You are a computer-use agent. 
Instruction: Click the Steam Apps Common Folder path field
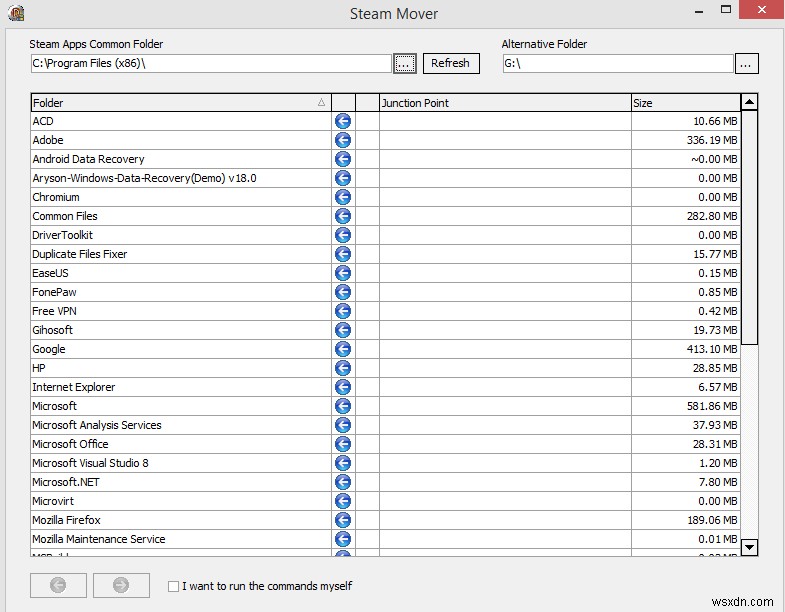pyautogui.click(x=211, y=64)
